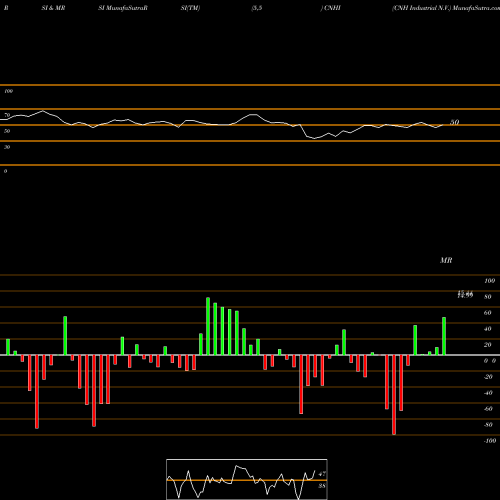Select the tallest green MR histogram bar
Screen dimensions: 500x500
point(208,326)
